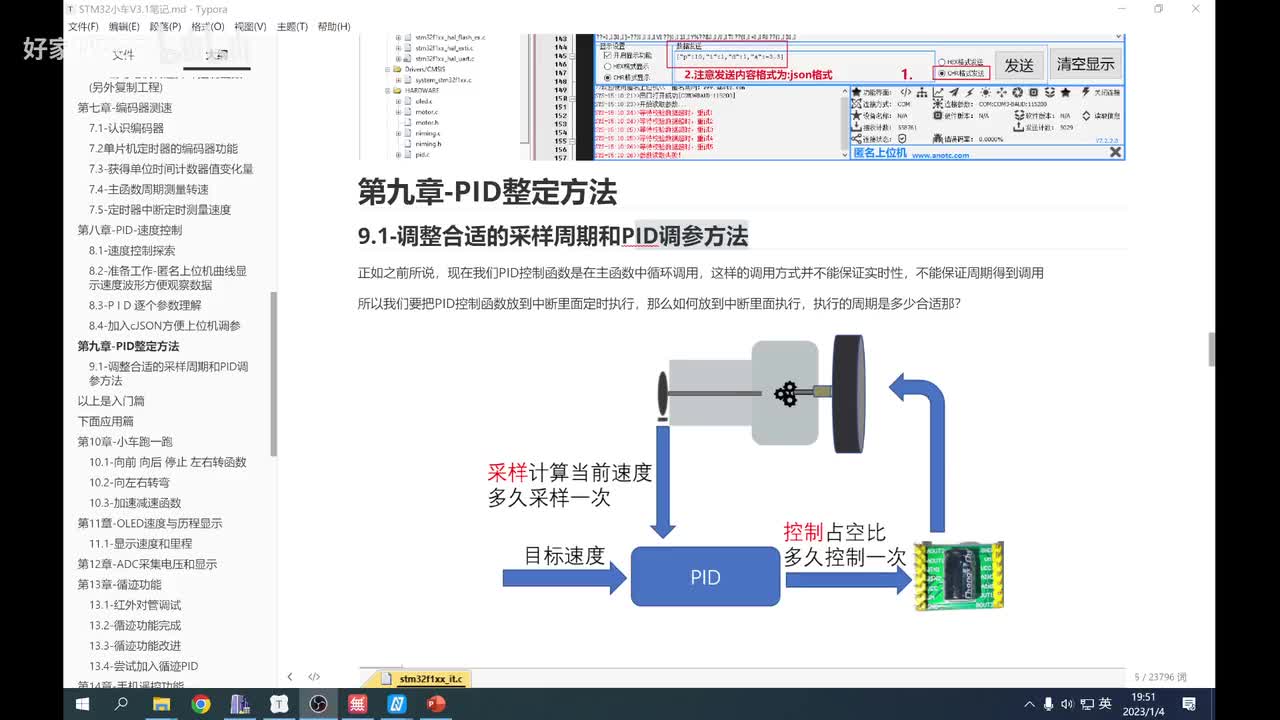Image resolution: width=1280 pixels, height=720 pixels.
Task: Go to outline item 7.2-单片机定时器的编码器功能
Action: [163, 148]
